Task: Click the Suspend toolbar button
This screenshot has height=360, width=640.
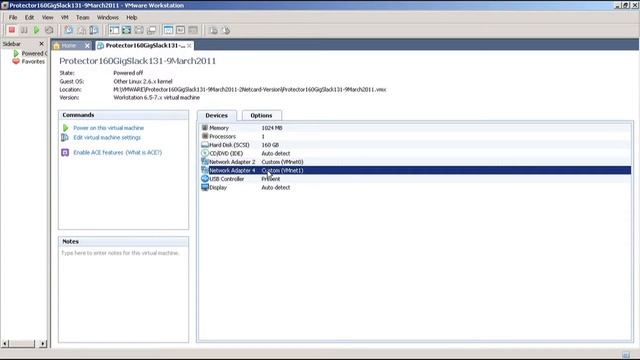Action: [x=24, y=30]
